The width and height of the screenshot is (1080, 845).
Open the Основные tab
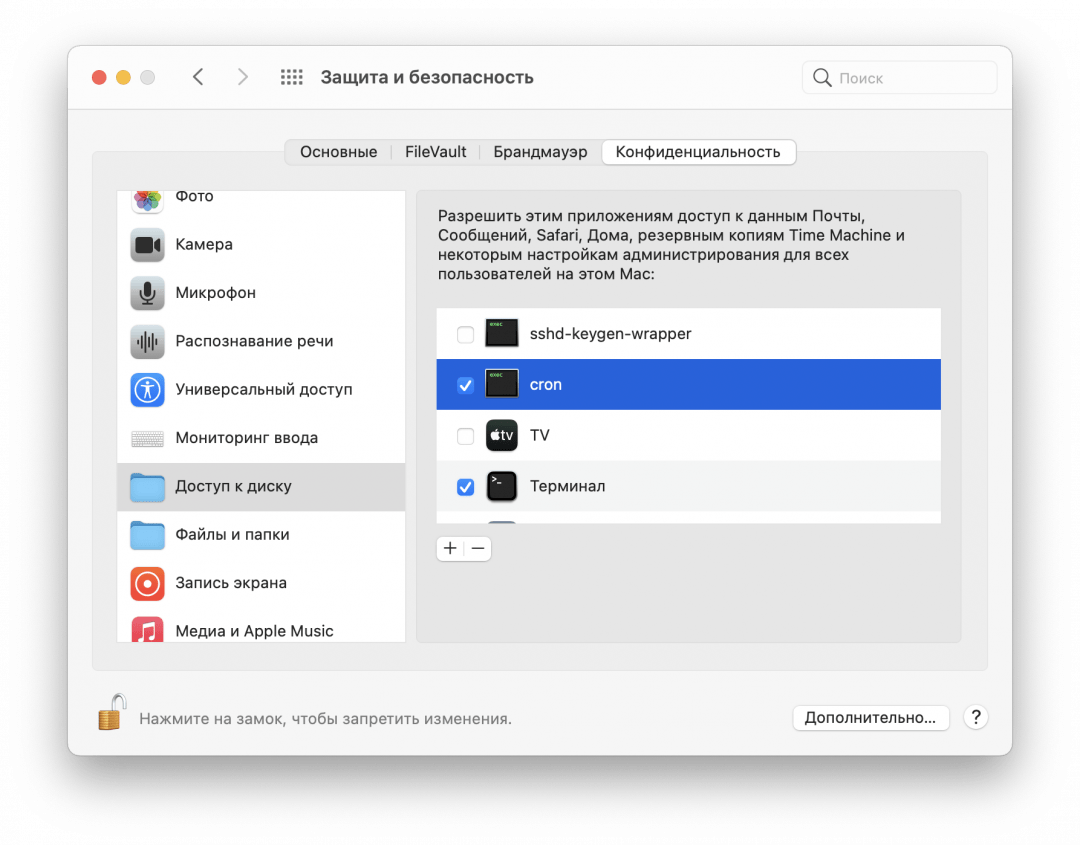click(x=338, y=152)
